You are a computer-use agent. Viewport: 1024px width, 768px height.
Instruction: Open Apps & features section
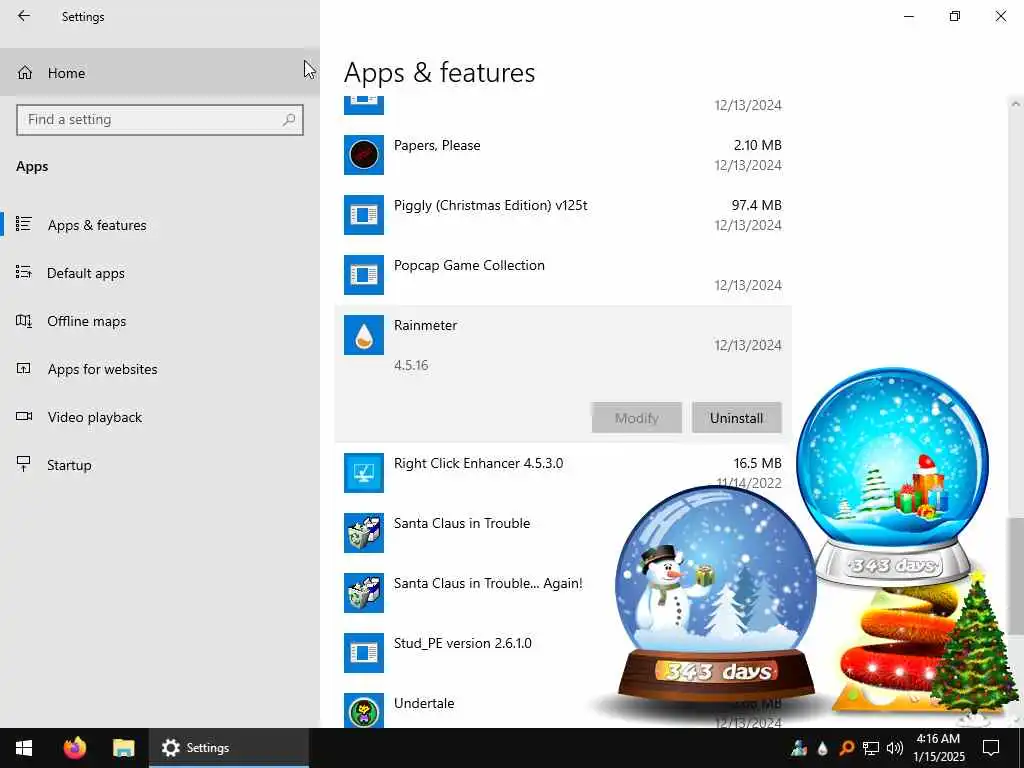(x=159, y=225)
